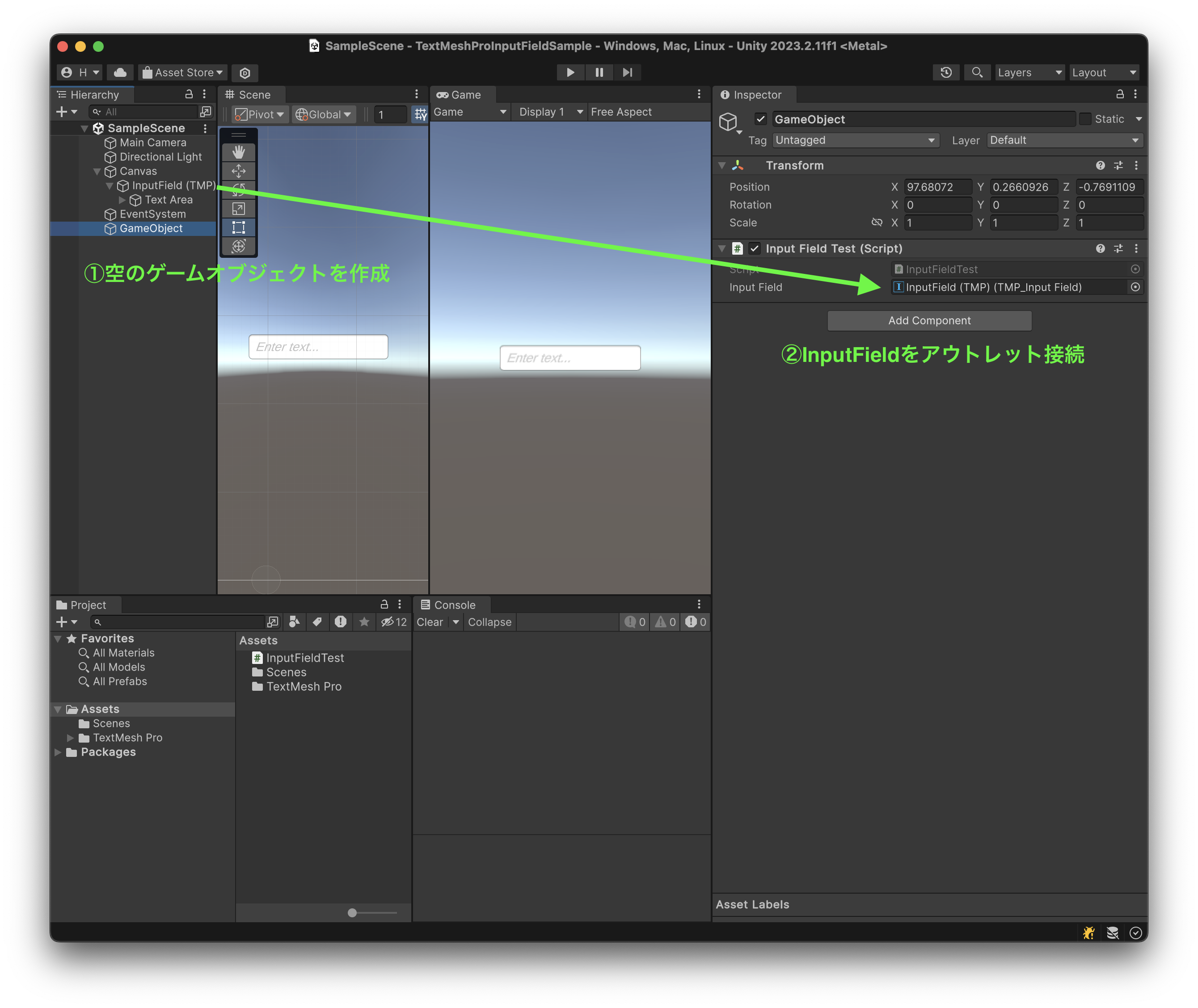The height and width of the screenshot is (1008, 1198).
Task: Select the Transform tool in Scene
Action: pyautogui.click(x=238, y=246)
